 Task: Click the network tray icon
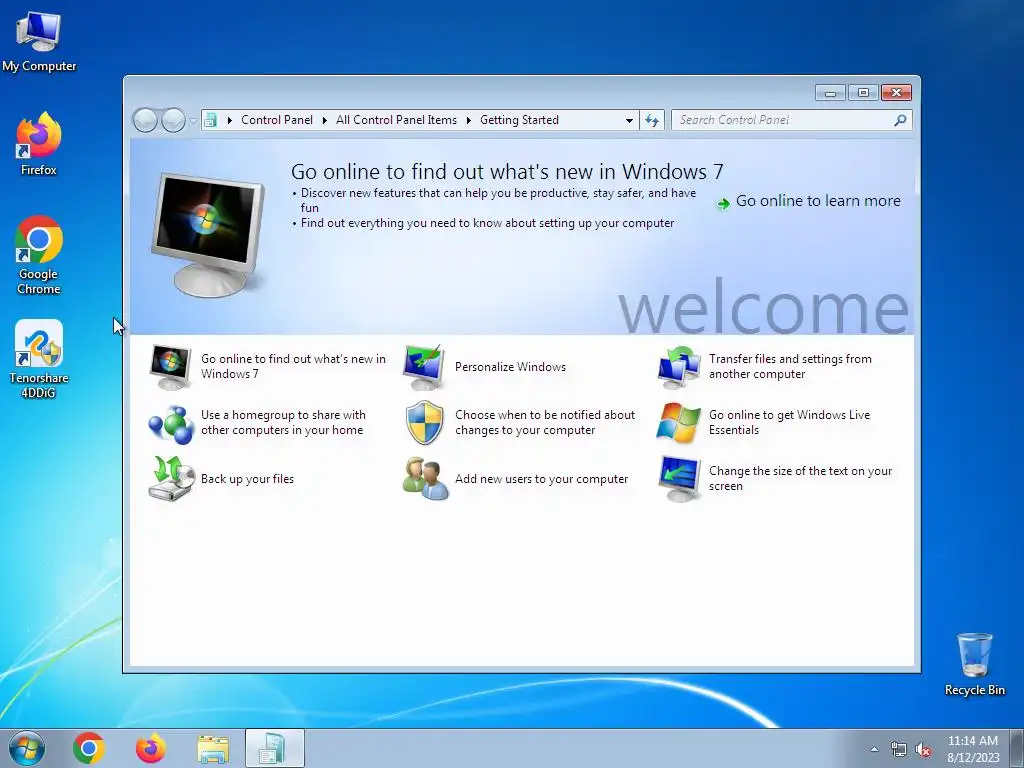coord(899,749)
